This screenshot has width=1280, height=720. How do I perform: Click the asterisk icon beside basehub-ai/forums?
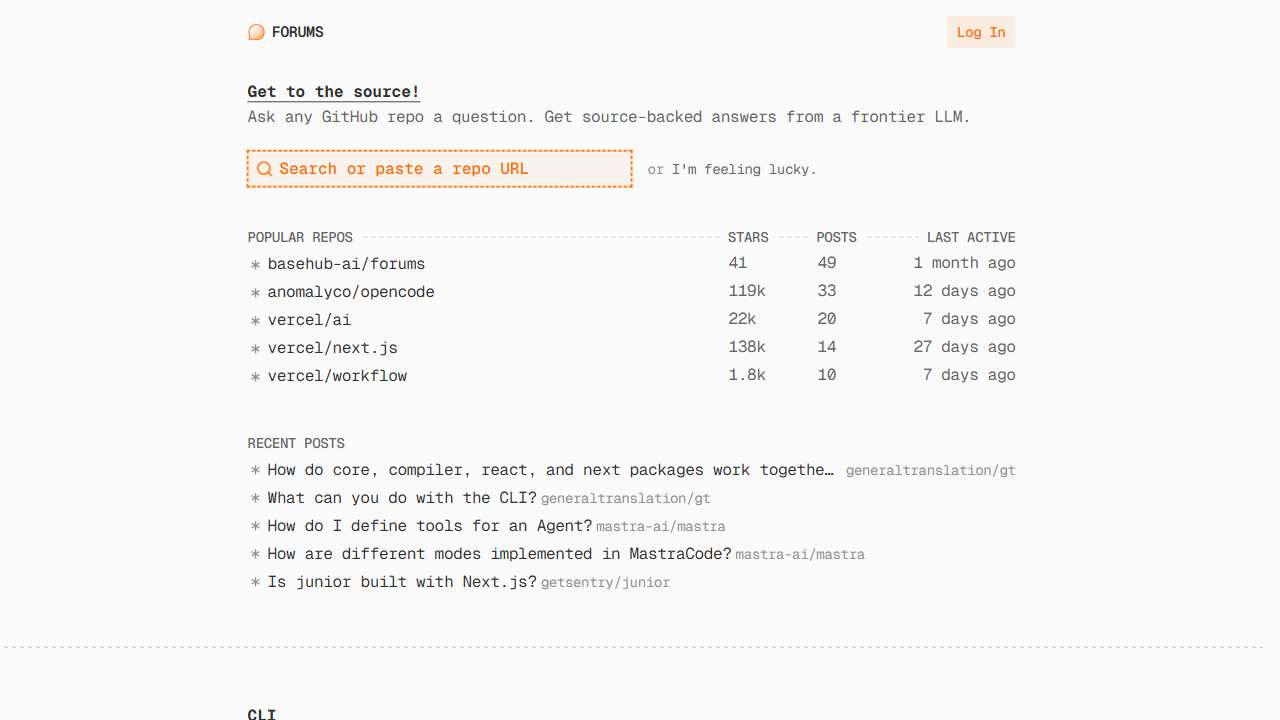[x=255, y=264]
